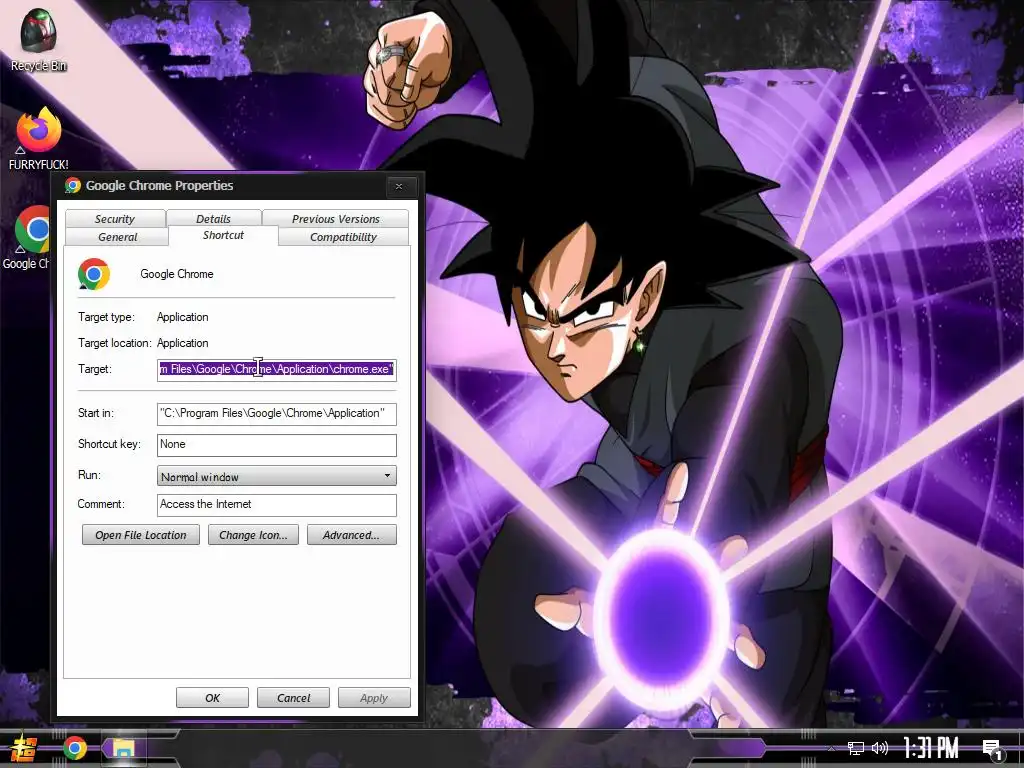This screenshot has height=768, width=1024.
Task: Show hidden tray icons chevron
Action: coord(831,748)
